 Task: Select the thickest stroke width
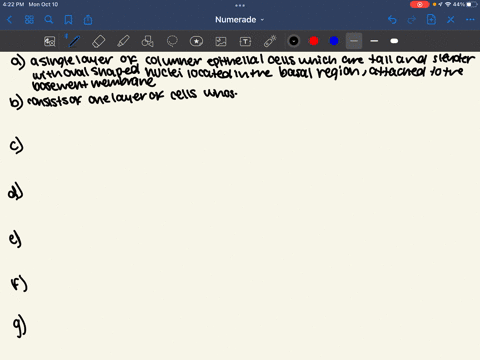click(394, 41)
